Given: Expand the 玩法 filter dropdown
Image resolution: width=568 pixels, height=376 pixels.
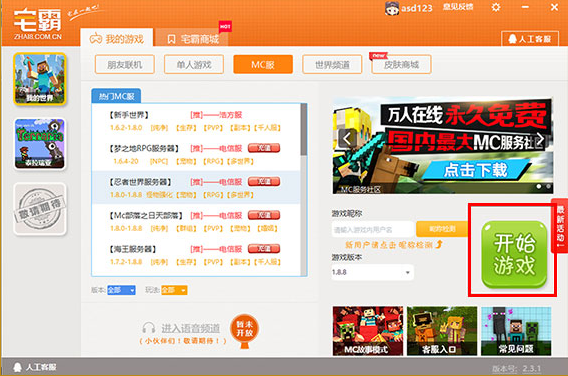Looking at the screenshot, I should [174, 290].
